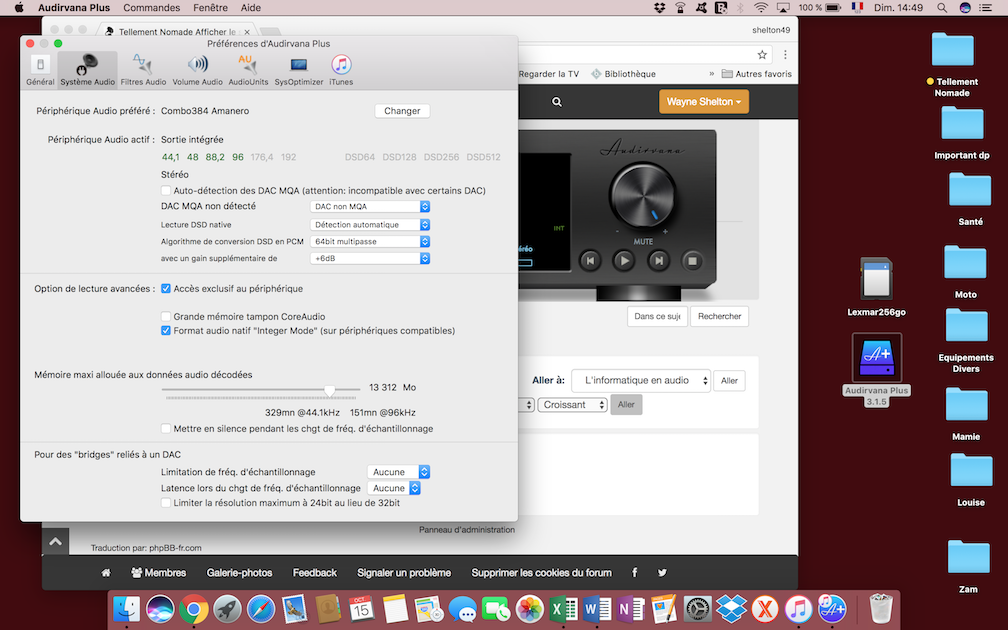Open the SysOptimizer preferences pane
Viewport: 1008px width, 630px height.
[299, 70]
